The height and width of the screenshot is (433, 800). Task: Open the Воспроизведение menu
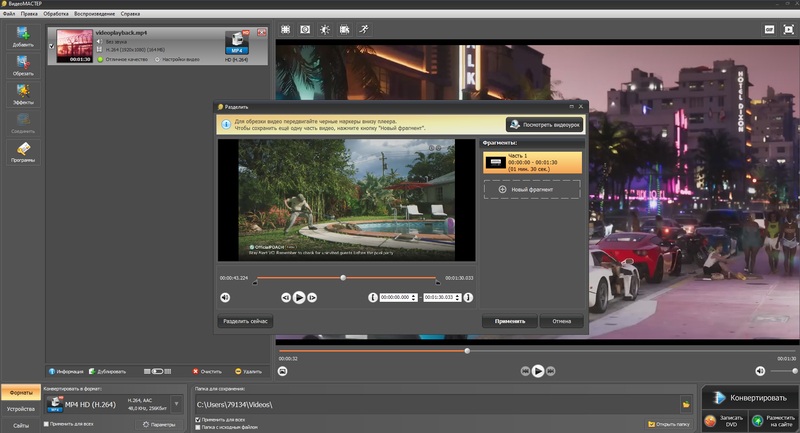click(94, 14)
